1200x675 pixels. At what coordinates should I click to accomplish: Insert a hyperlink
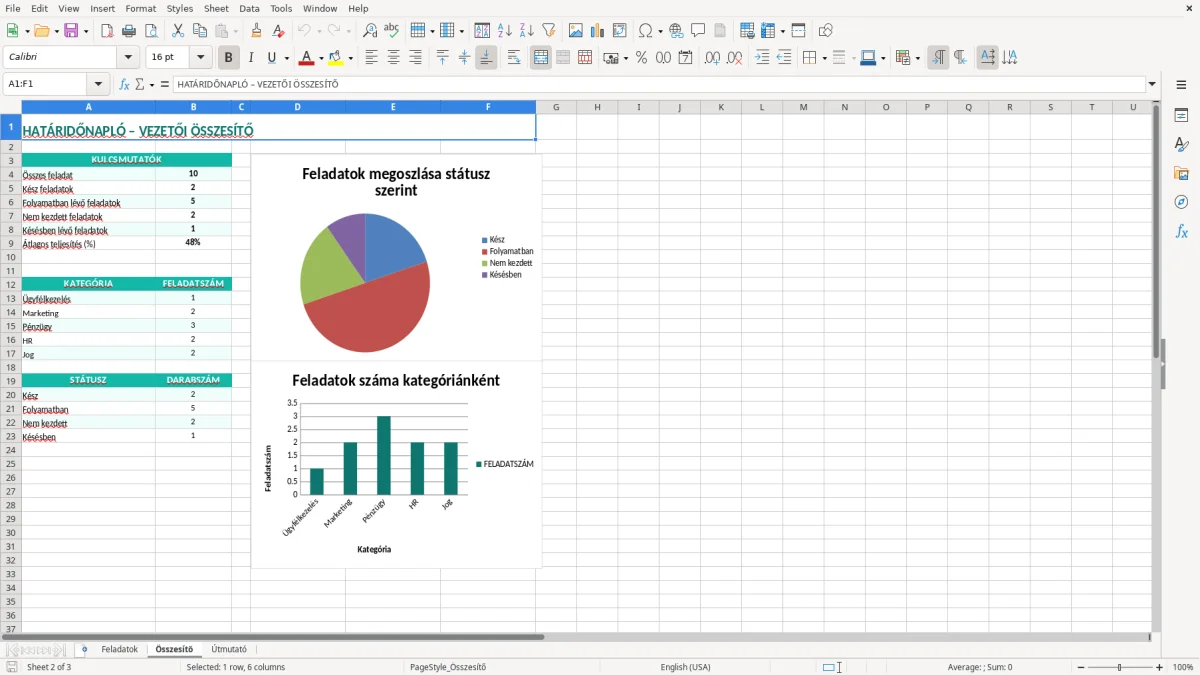pyautogui.click(x=676, y=31)
